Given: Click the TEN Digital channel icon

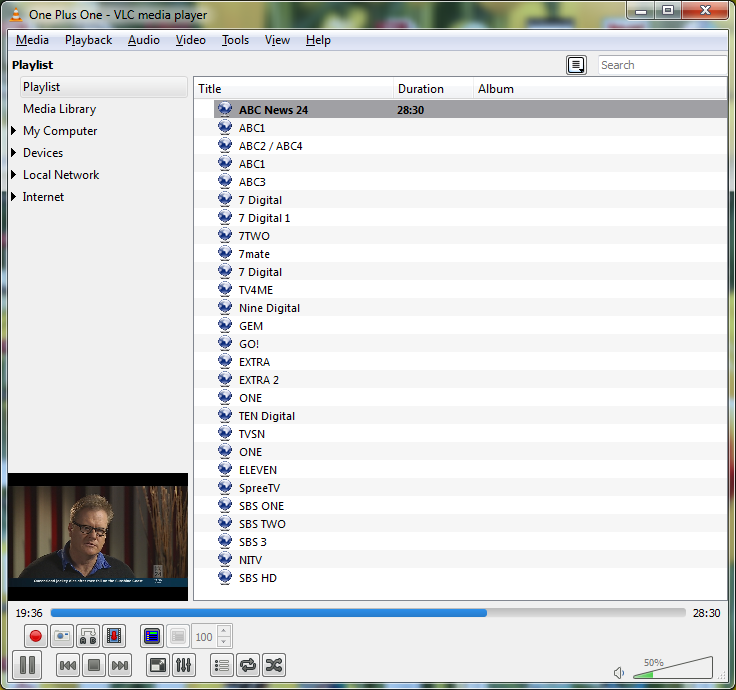Looking at the screenshot, I should (225, 416).
